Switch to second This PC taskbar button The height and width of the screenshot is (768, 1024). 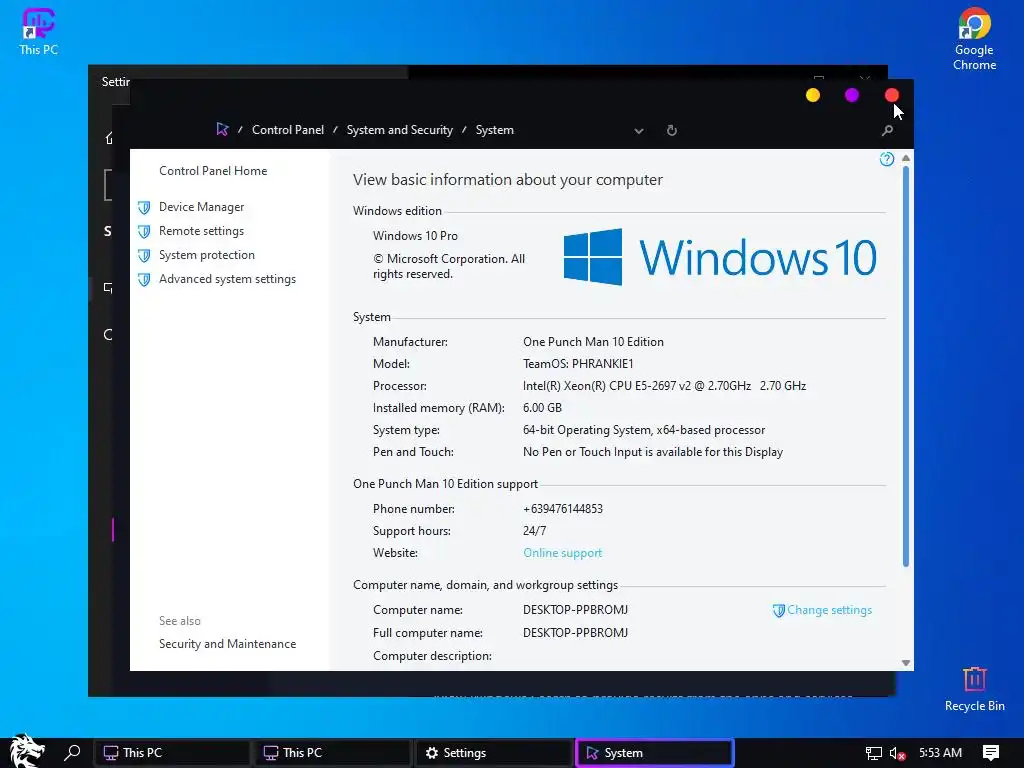coord(334,753)
